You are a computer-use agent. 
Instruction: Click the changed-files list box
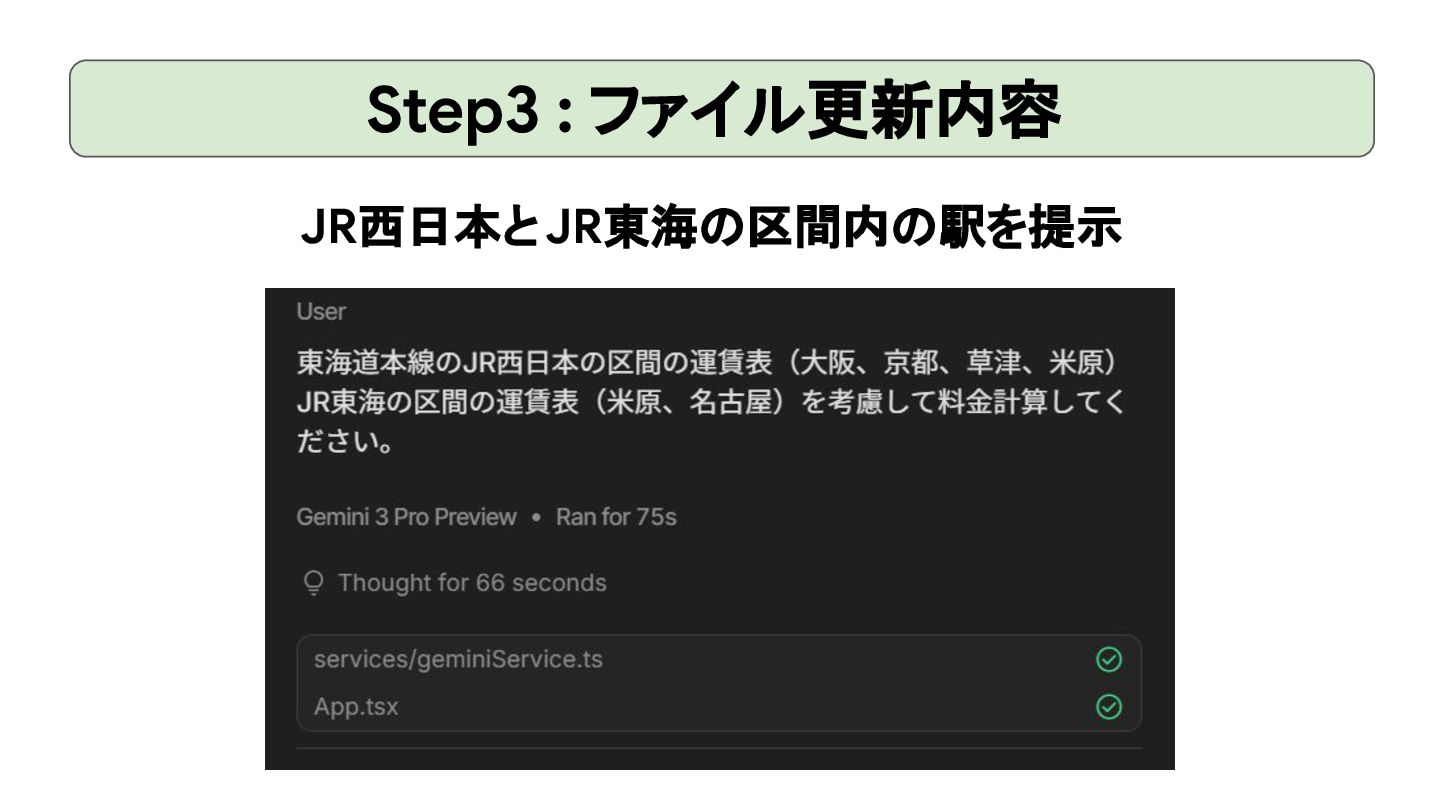click(719, 683)
